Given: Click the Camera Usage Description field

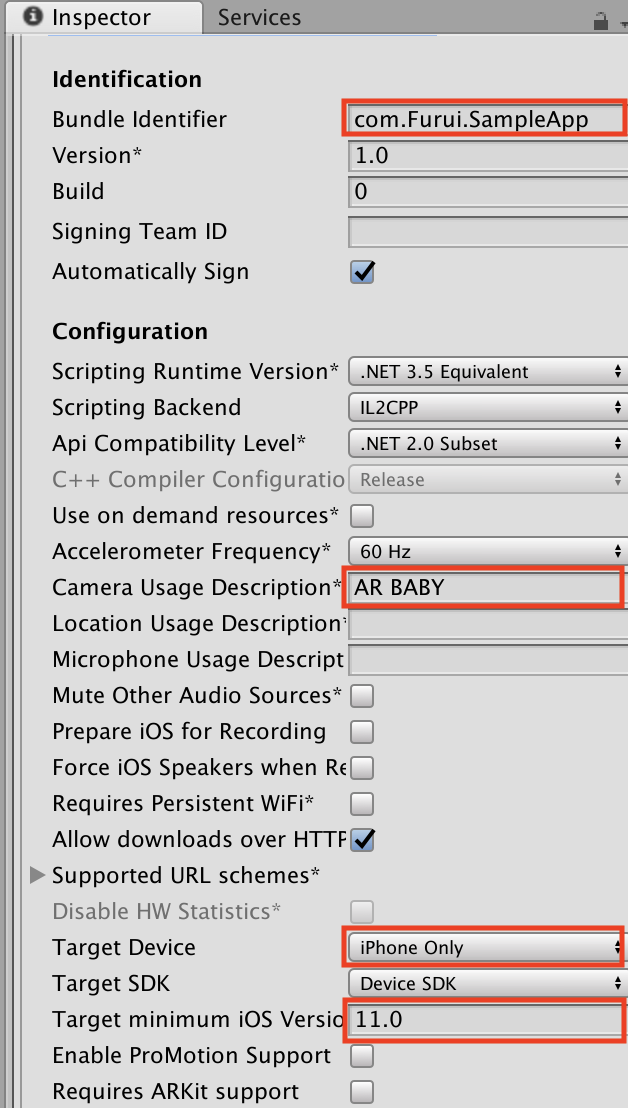Looking at the screenshot, I should pyautogui.click(x=484, y=588).
